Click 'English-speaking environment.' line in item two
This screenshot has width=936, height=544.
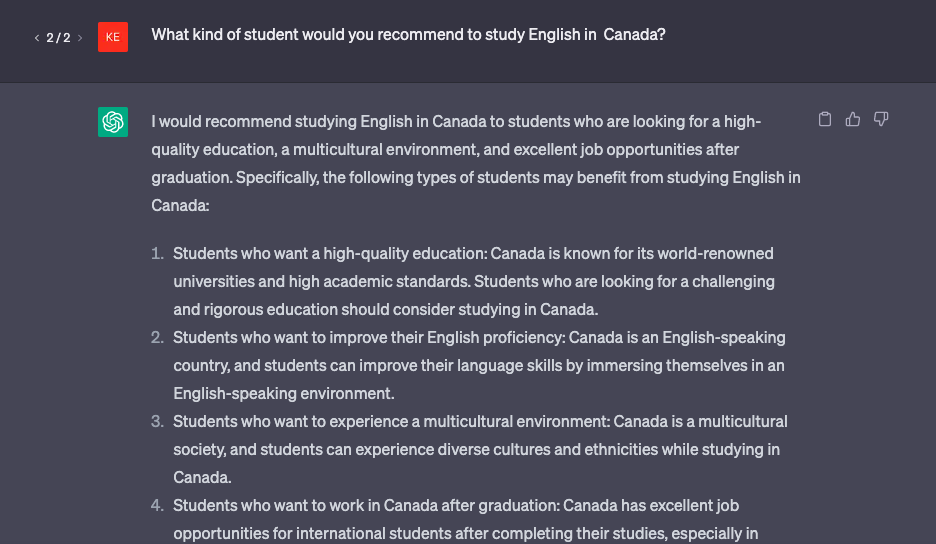(284, 394)
